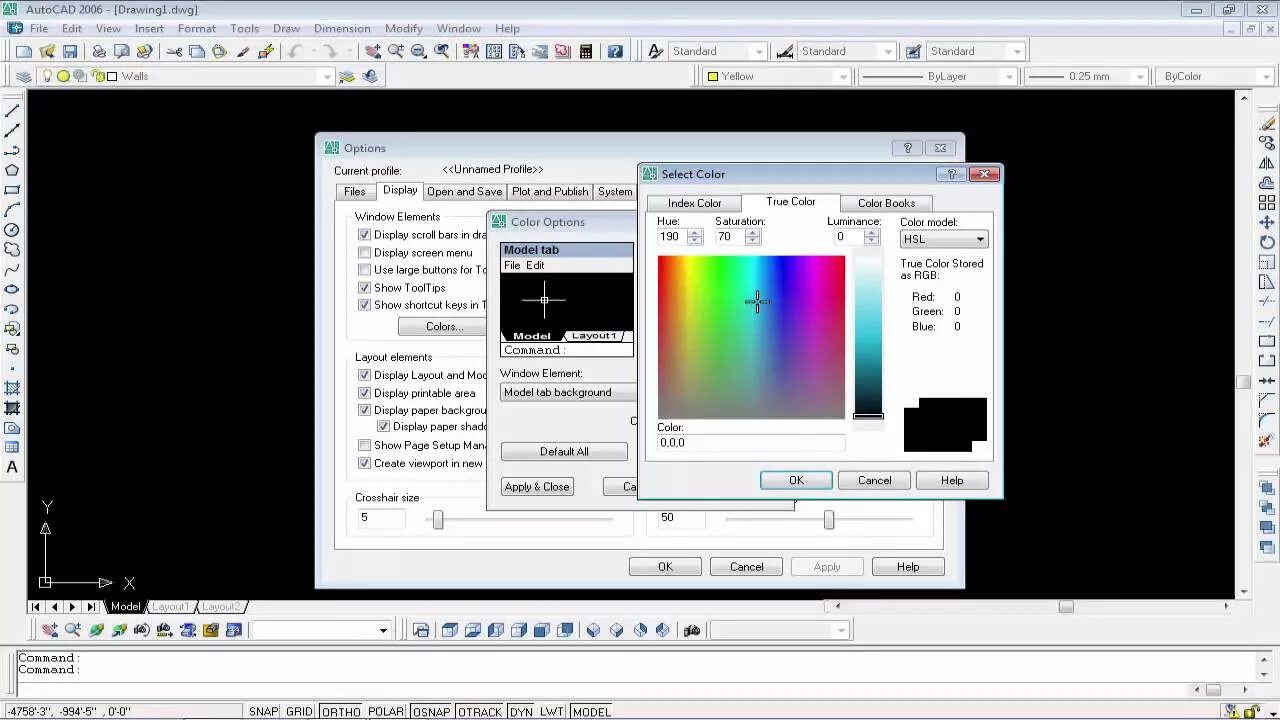
Task: Open the Dimension menu
Action: [x=342, y=28]
